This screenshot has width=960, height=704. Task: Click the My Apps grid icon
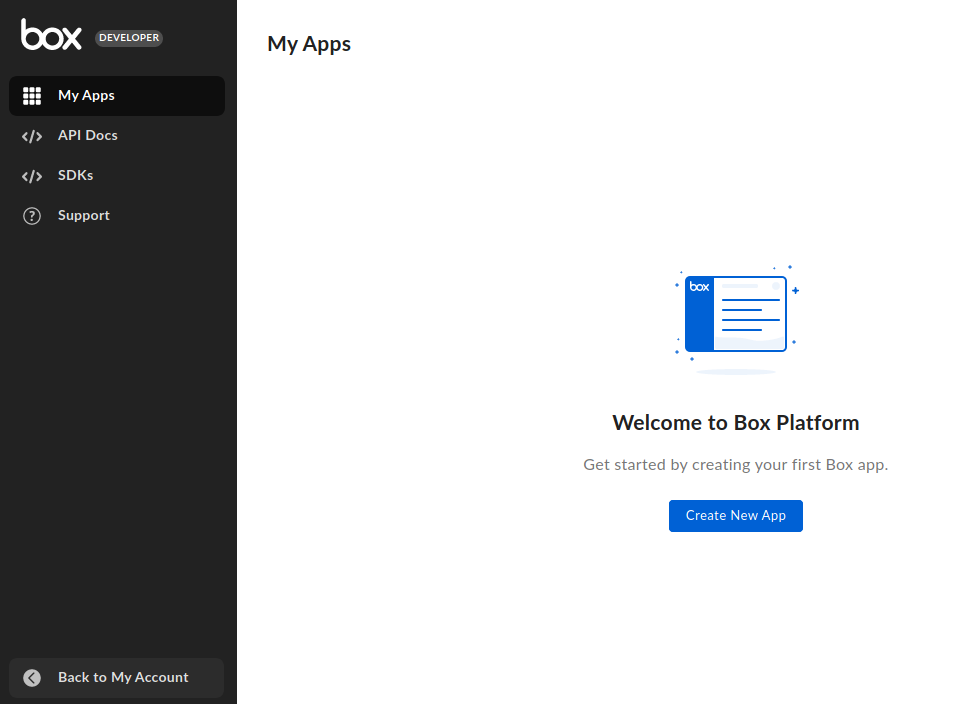[31, 95]
